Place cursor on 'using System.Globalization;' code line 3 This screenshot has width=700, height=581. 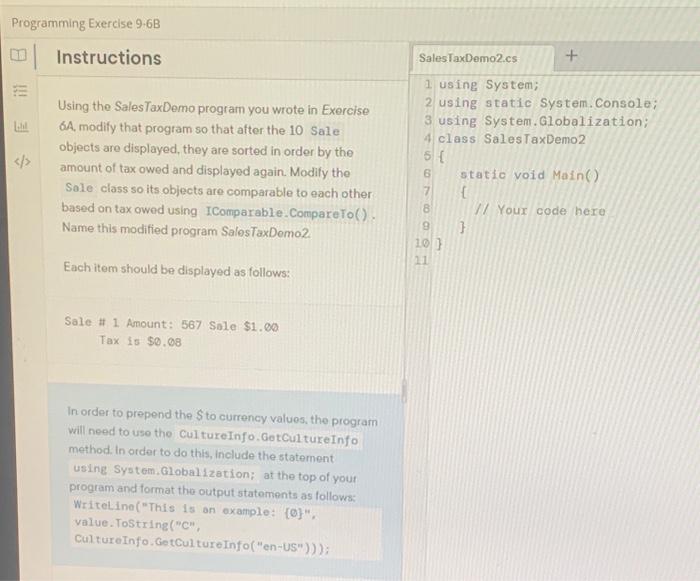[x=543, y=121]
